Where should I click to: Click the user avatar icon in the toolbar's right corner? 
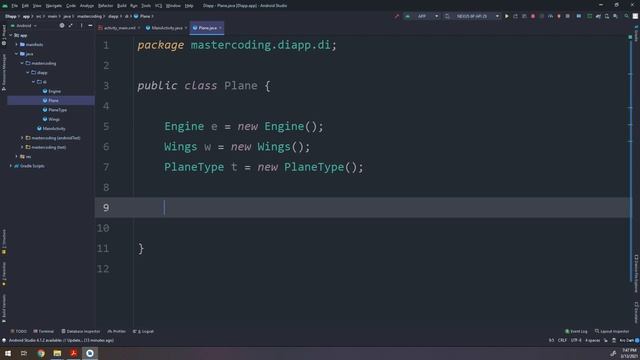(x=635, y=16)
